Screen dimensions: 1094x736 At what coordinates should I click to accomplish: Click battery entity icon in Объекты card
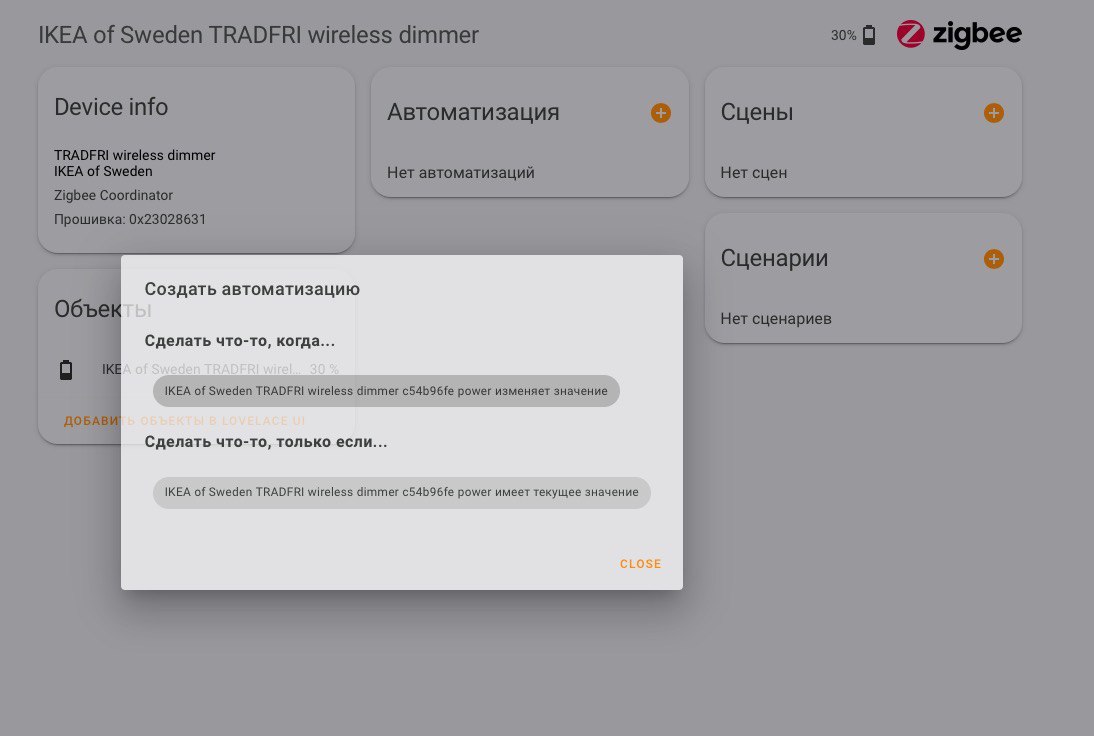point(66,370)
